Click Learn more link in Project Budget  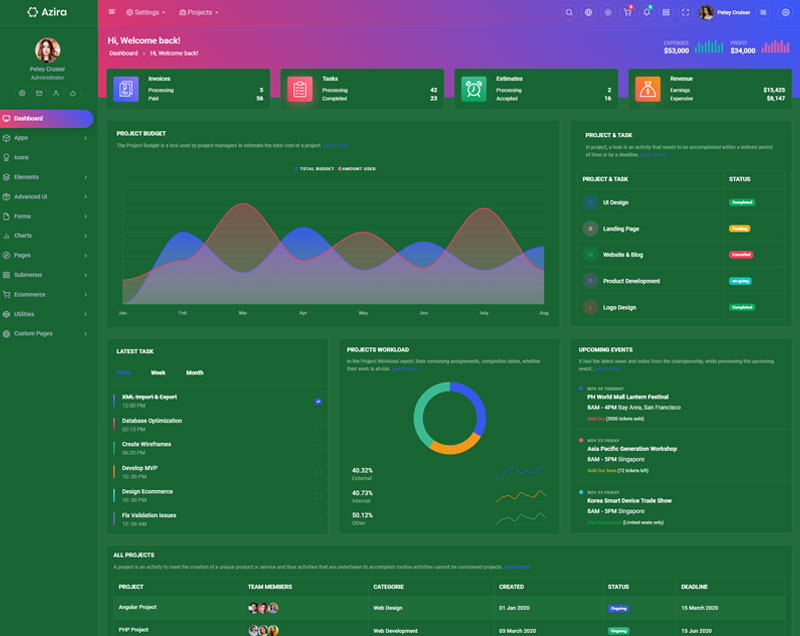click(x=336, y=145)
